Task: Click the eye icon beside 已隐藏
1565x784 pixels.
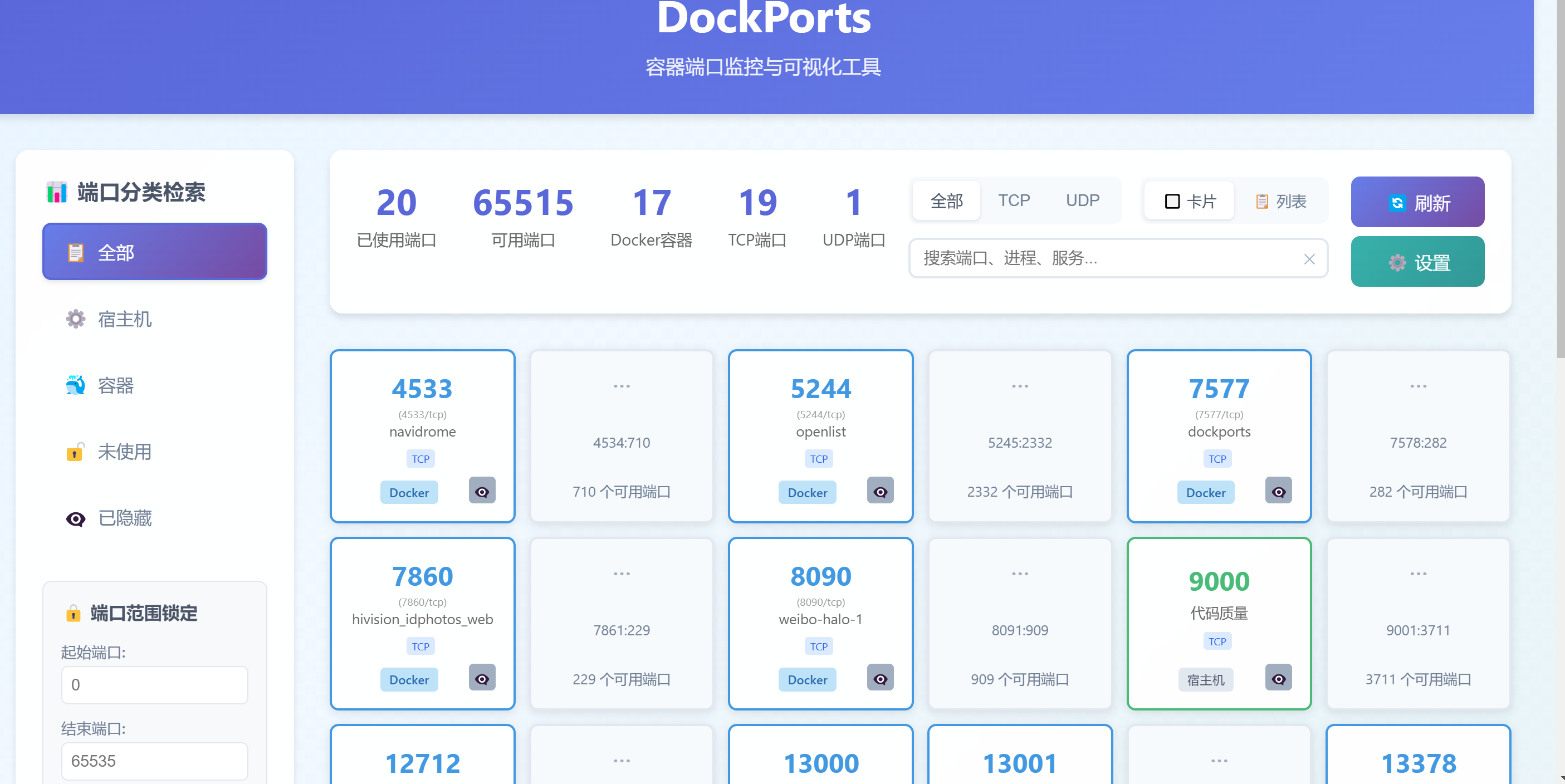Action: pos(75,518)
